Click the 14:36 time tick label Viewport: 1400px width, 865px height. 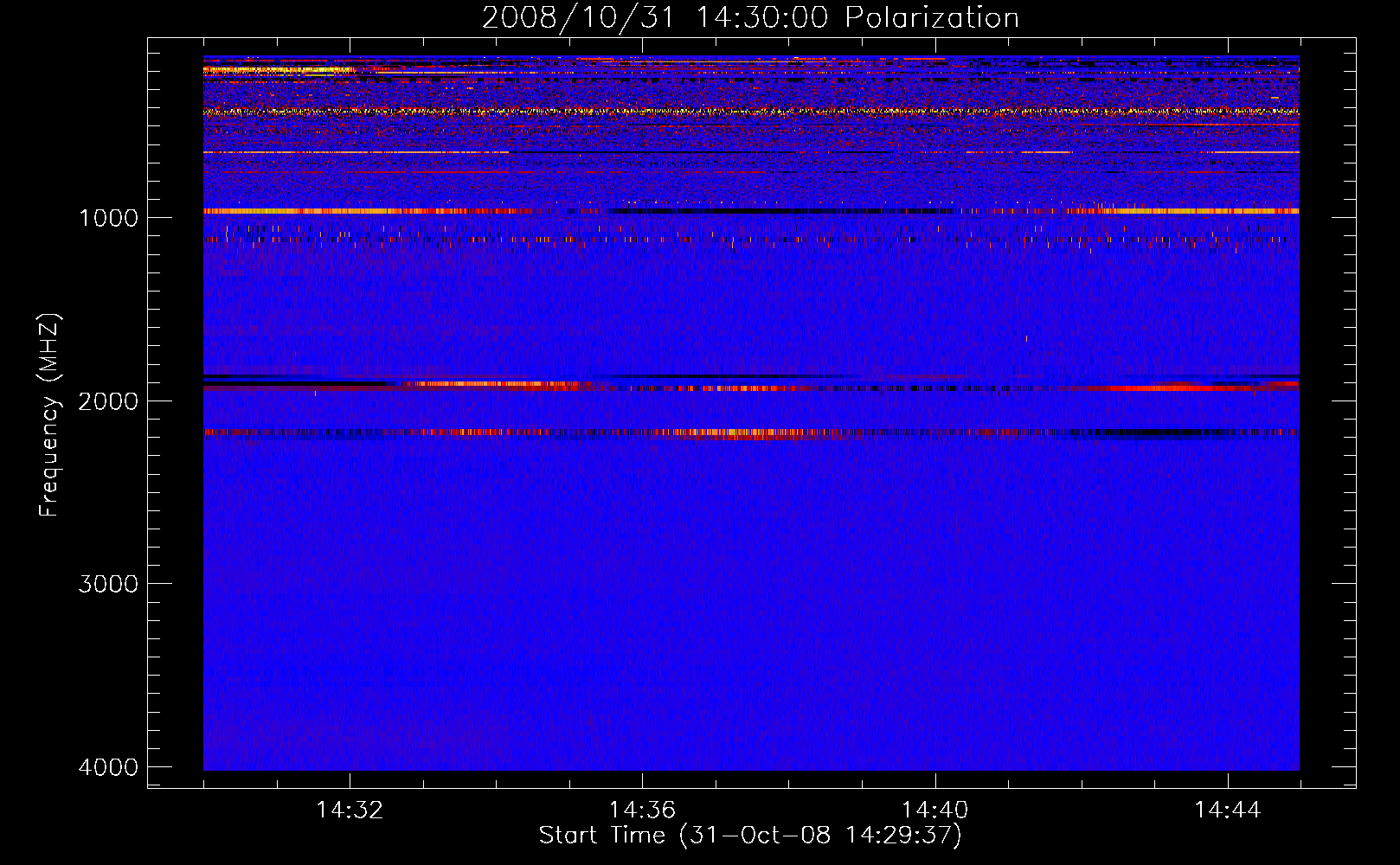pos(642,811)
